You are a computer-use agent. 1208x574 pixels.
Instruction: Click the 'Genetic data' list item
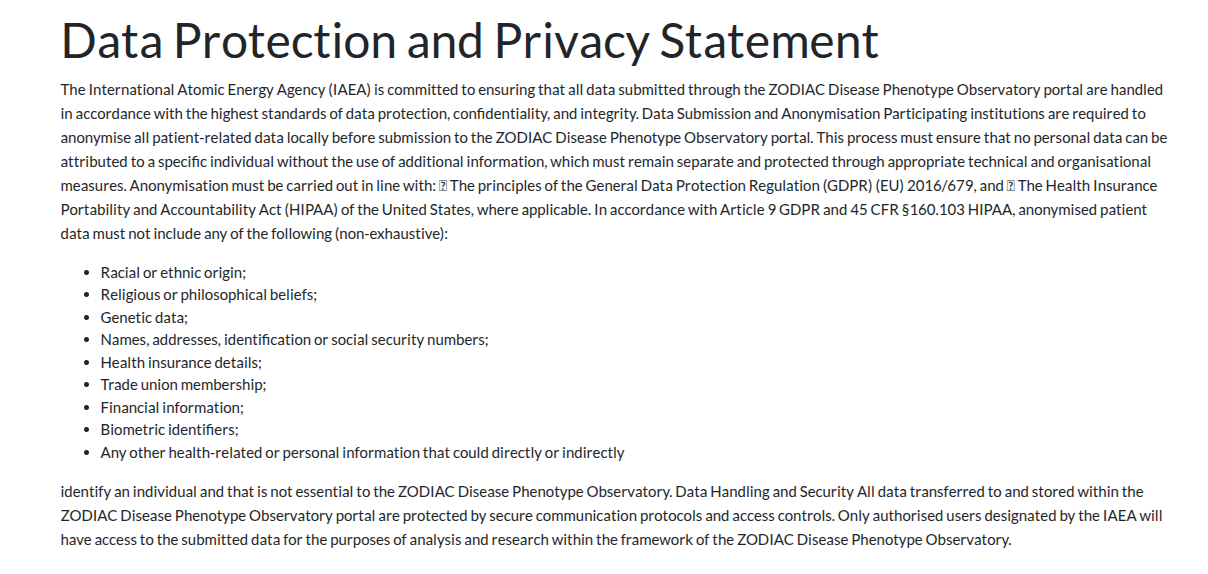tap(144, 317)
